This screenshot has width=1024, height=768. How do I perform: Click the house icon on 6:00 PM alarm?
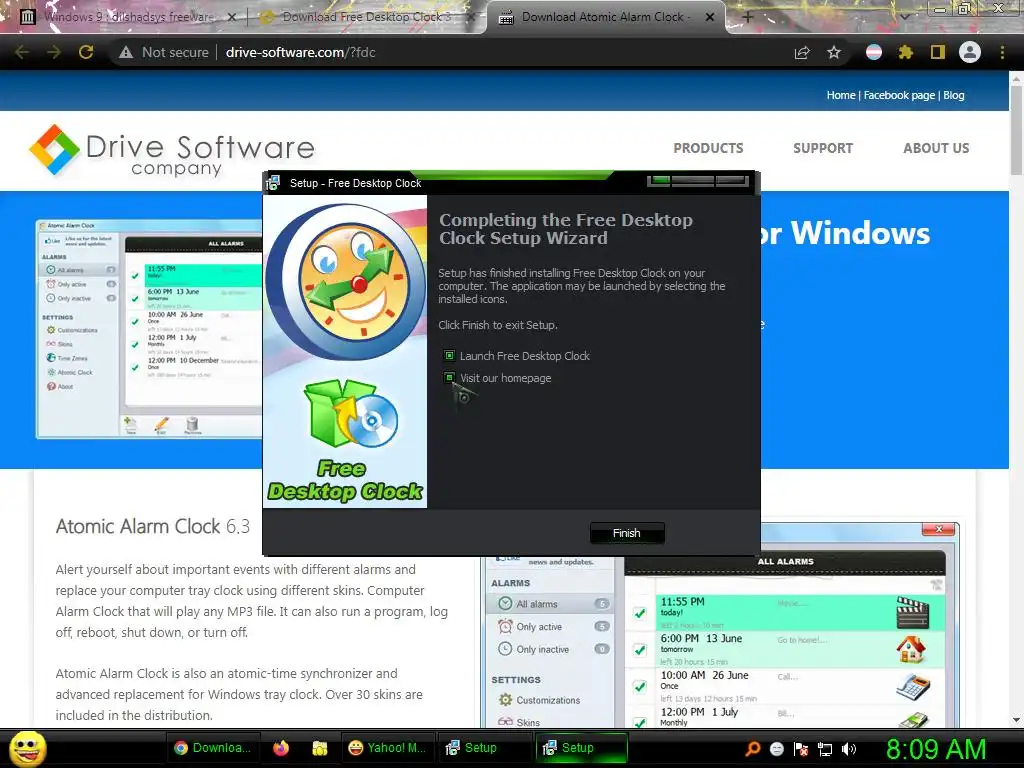[x=912, y=650]
